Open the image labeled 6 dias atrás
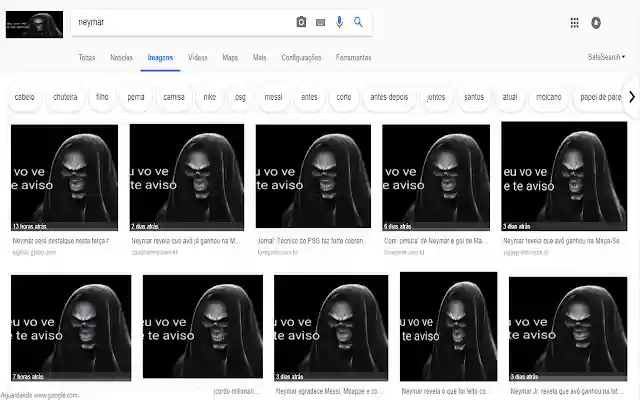 pyautogui.click(x=436, y=178)
